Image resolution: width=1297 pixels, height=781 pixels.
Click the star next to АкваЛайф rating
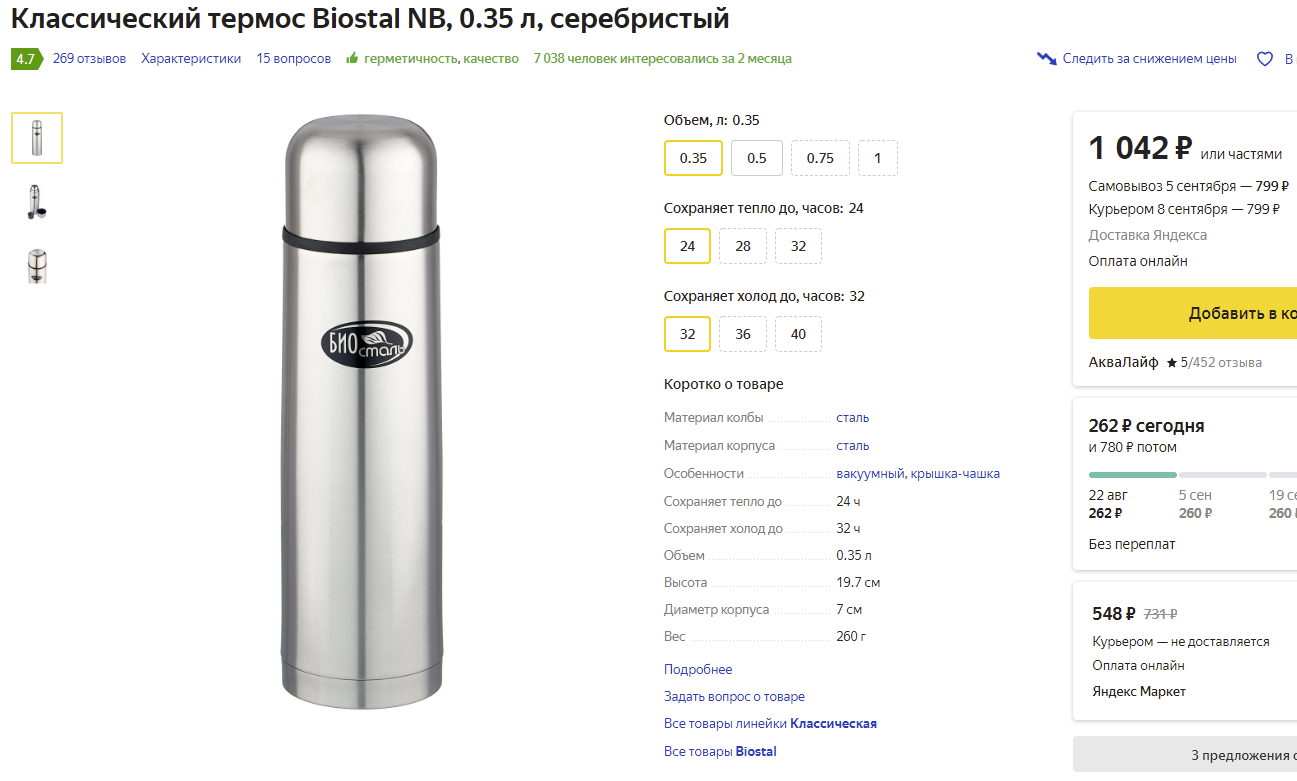[1171, 363]
